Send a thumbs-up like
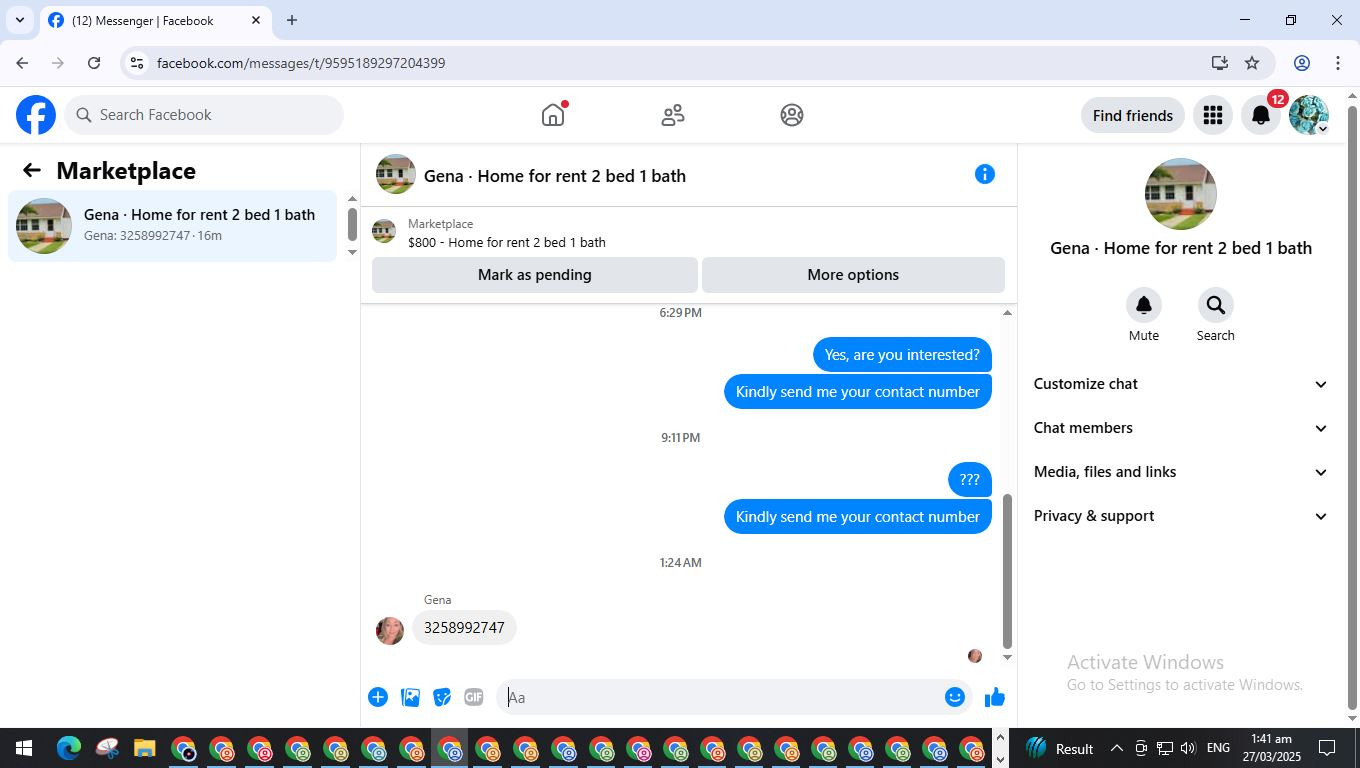 [994, 697]
